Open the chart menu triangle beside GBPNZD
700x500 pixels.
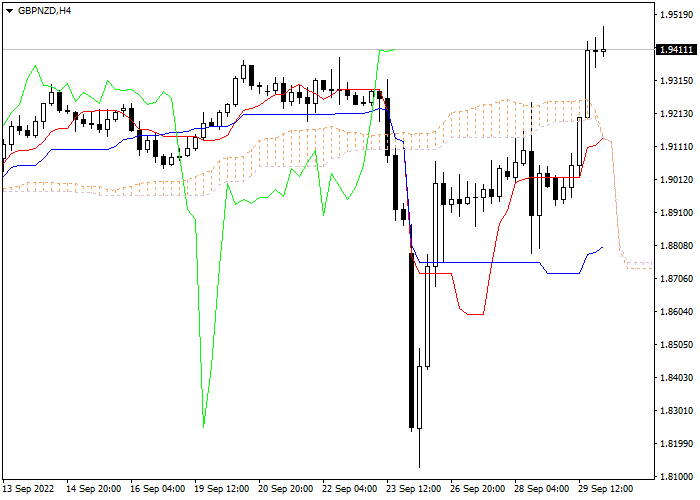9,11
